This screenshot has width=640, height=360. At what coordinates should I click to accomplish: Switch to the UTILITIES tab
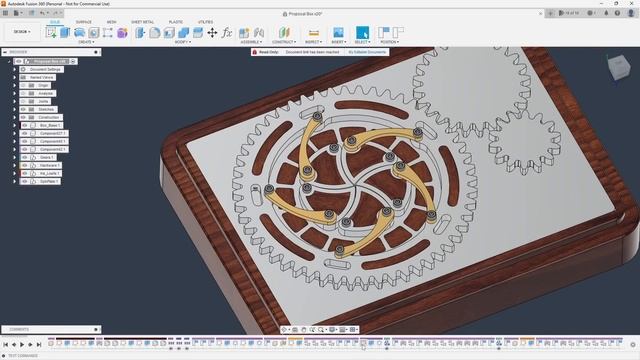coord(205,22)
